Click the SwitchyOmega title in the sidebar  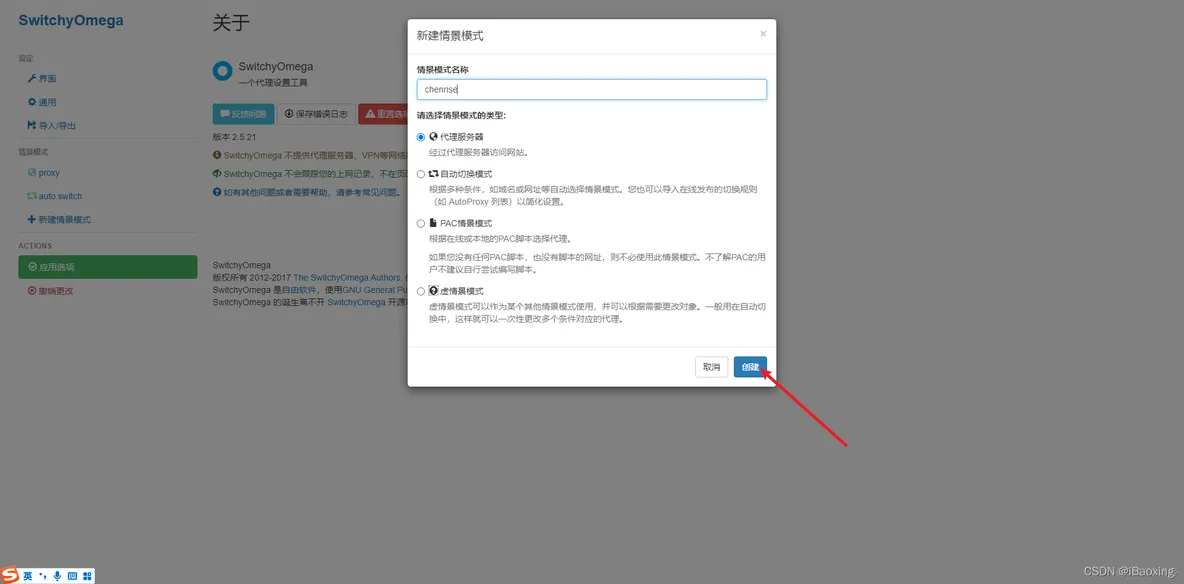point(71,20)
